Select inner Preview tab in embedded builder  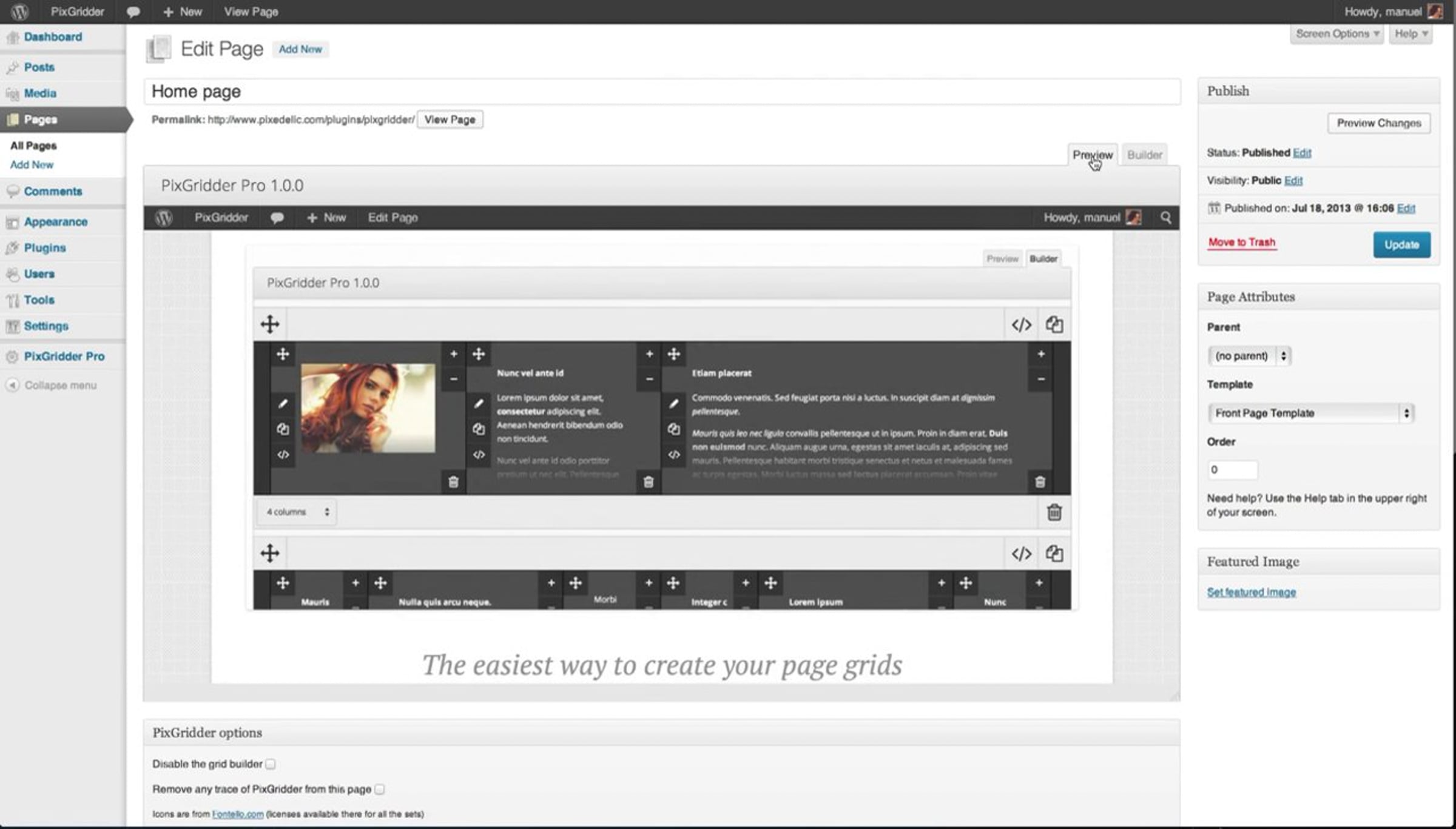1002,259
